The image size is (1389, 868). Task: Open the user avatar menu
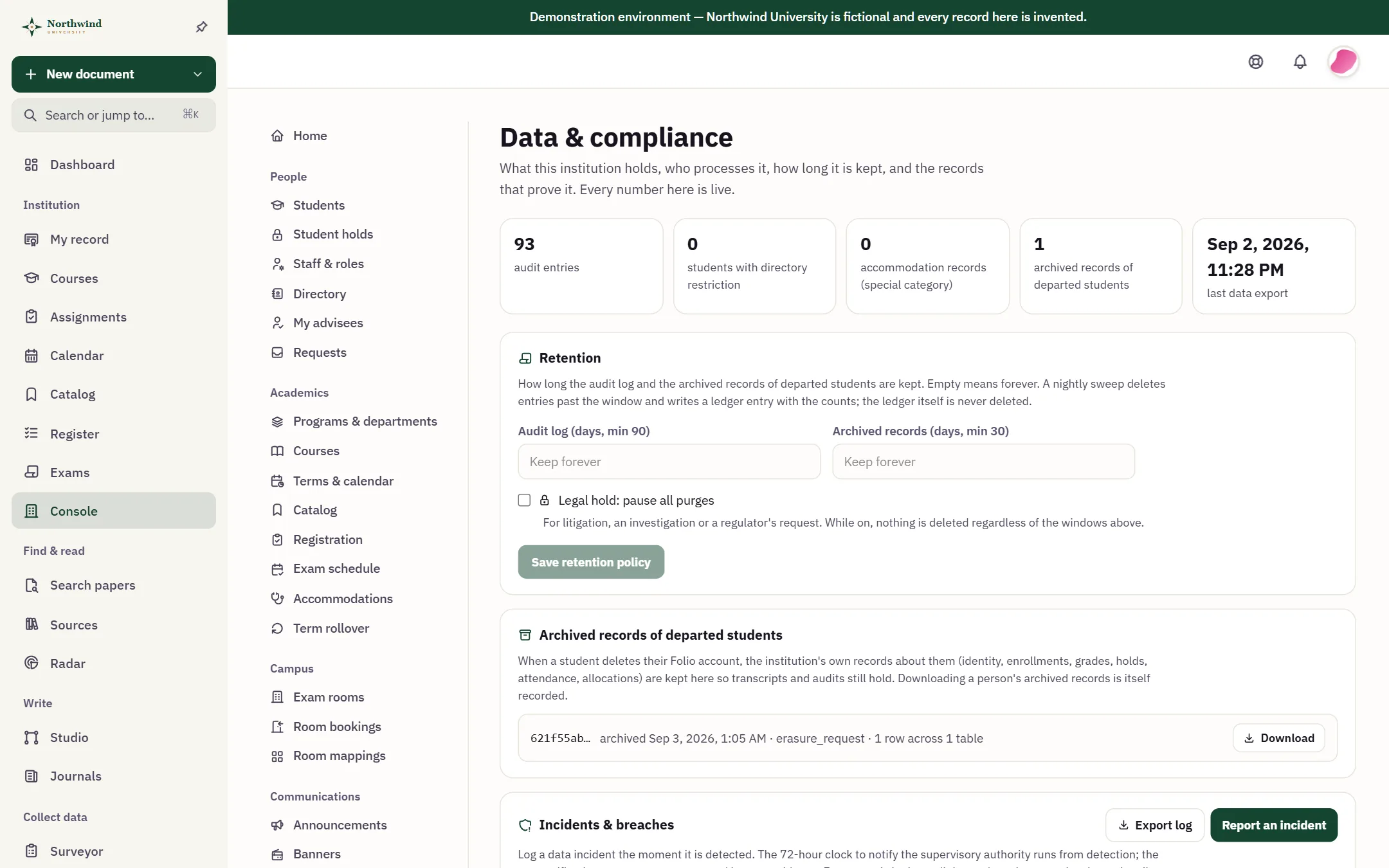pos(1343,62)
